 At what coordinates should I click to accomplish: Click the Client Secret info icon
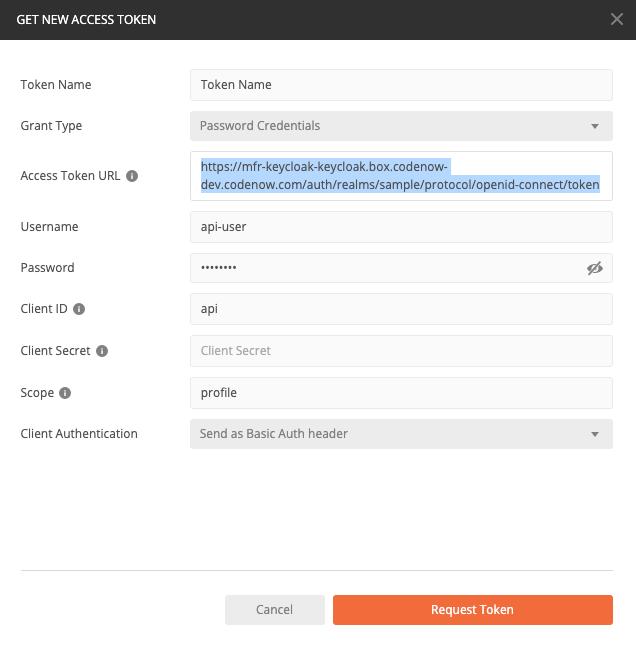[x=102, y=351]
